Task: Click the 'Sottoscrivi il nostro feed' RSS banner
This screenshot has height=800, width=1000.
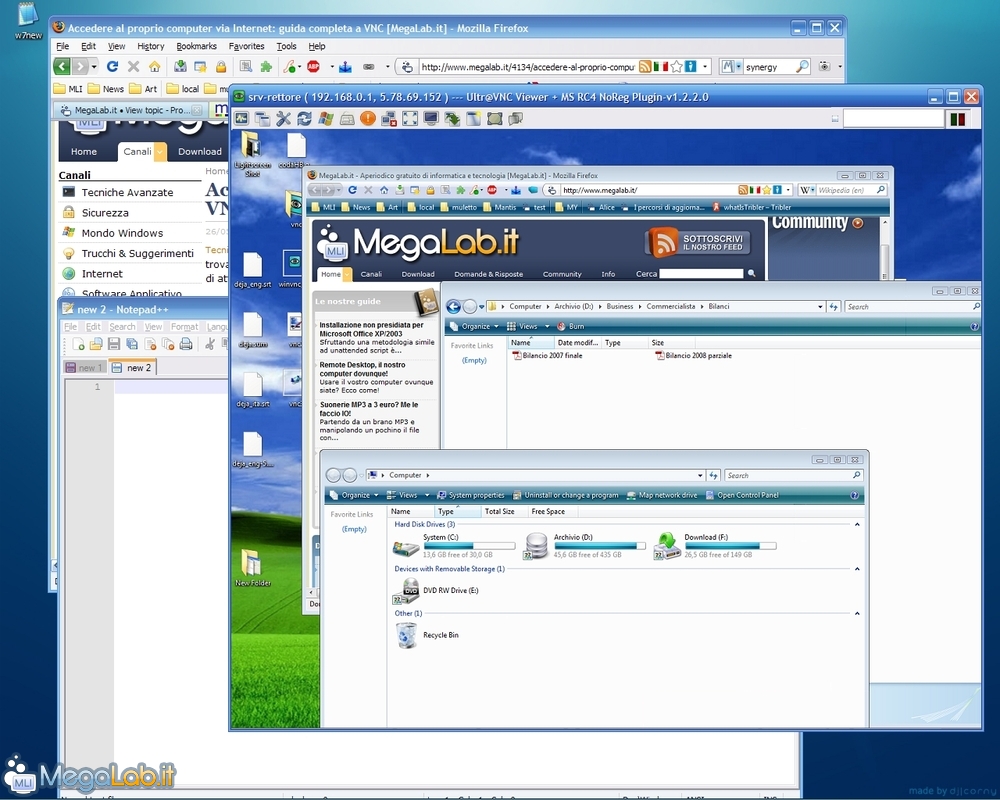Action: coord(697,242)
